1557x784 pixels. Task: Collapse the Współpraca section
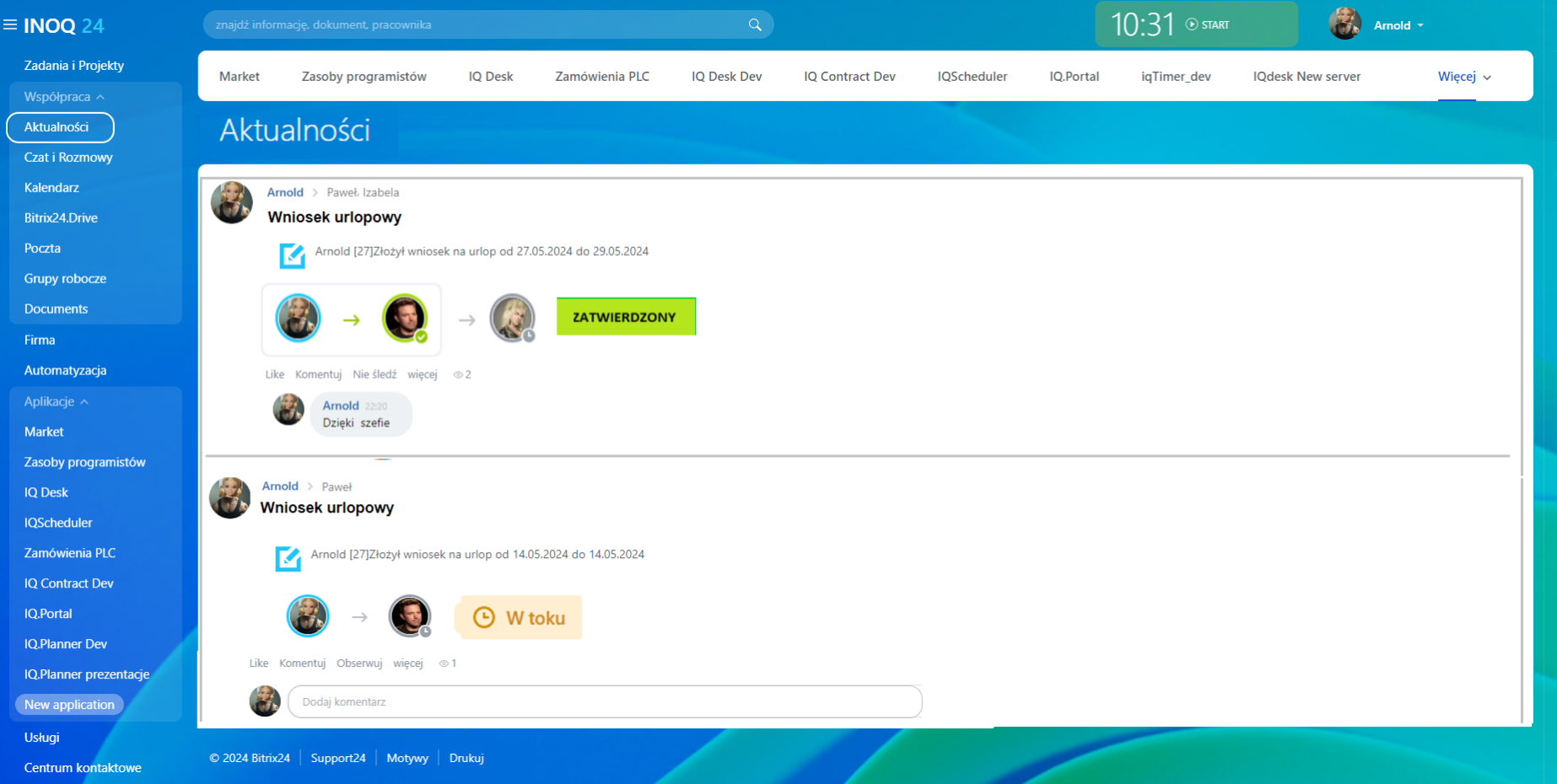click(x=64, y=97)
